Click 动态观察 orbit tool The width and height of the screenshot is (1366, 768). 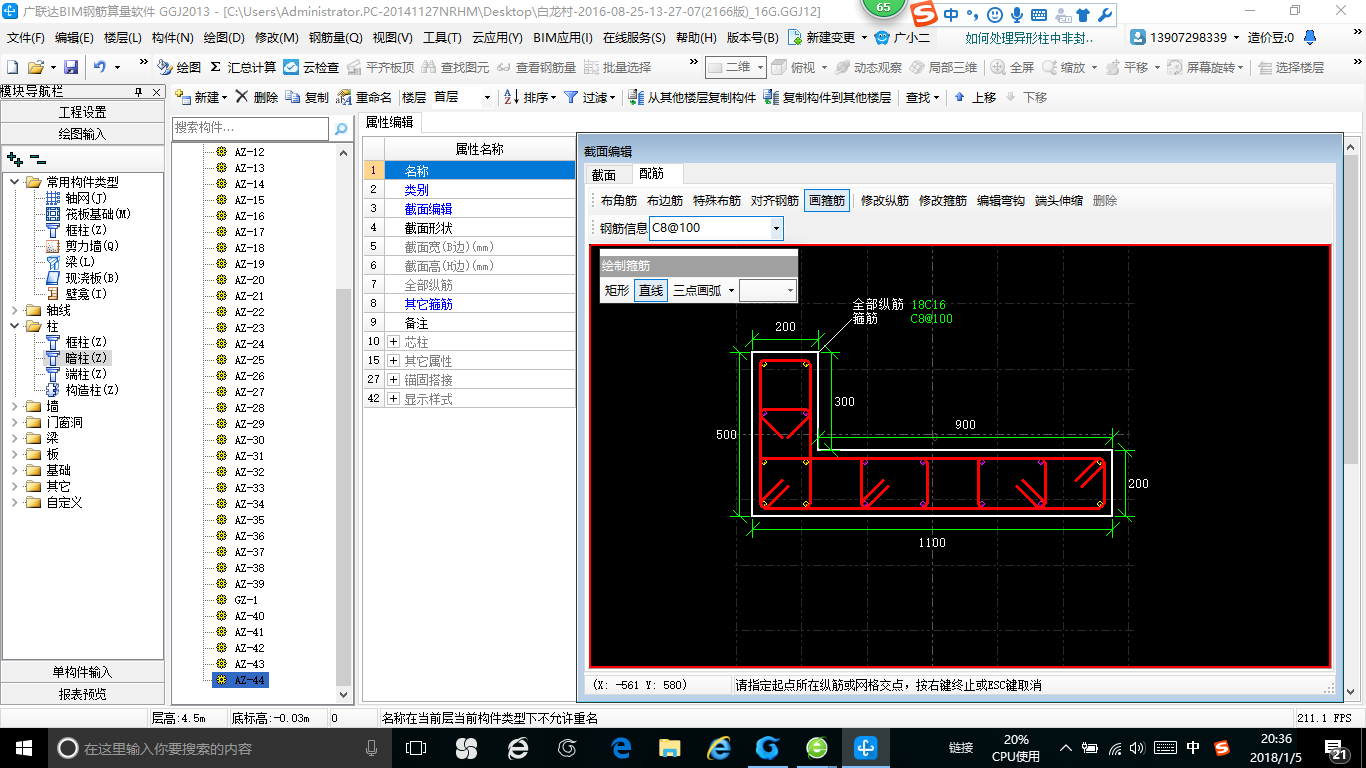[x=868, y=67]
